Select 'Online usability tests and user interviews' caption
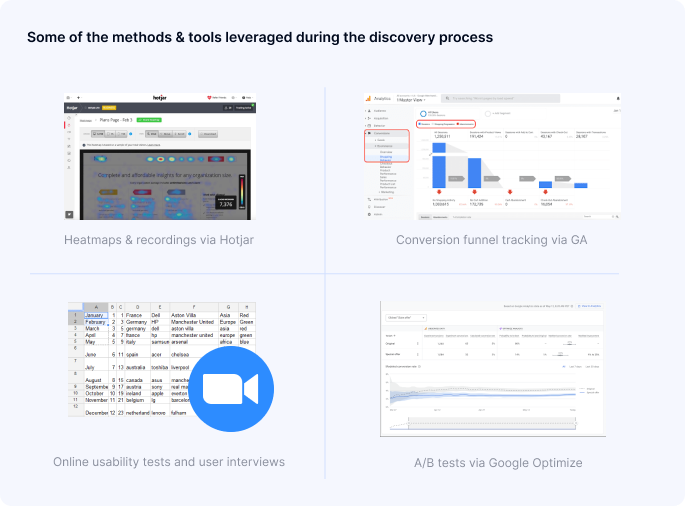The width and height of the screenshot is (685, 506). pos(169,462)
